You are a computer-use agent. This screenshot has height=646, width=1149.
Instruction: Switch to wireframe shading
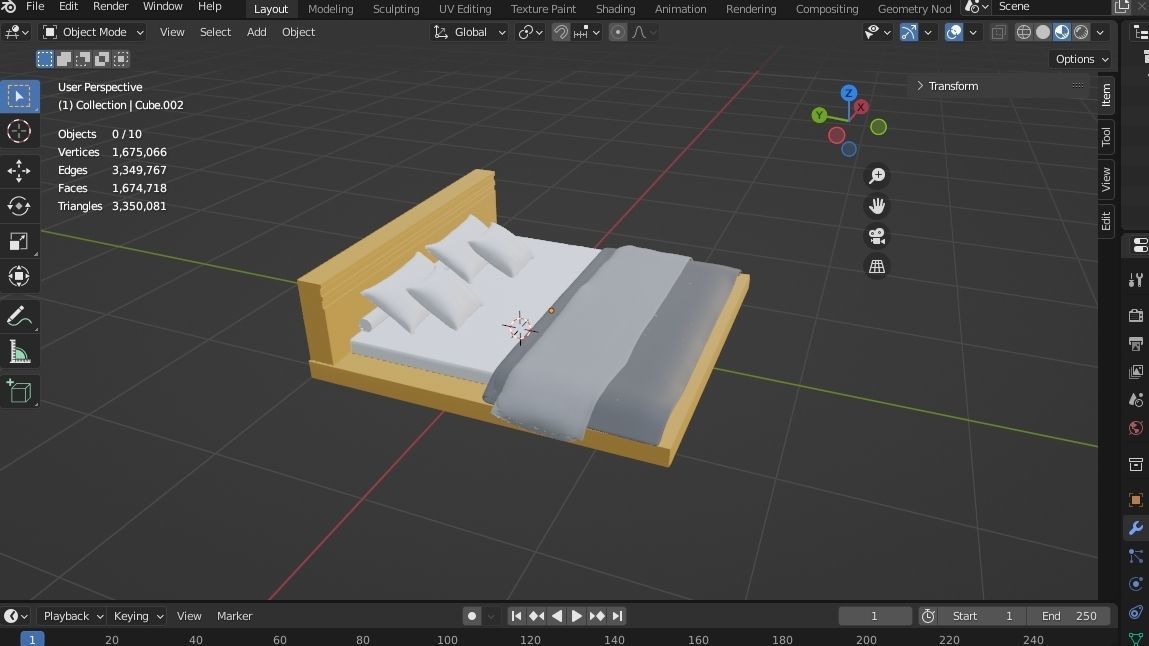[1024, 32]
